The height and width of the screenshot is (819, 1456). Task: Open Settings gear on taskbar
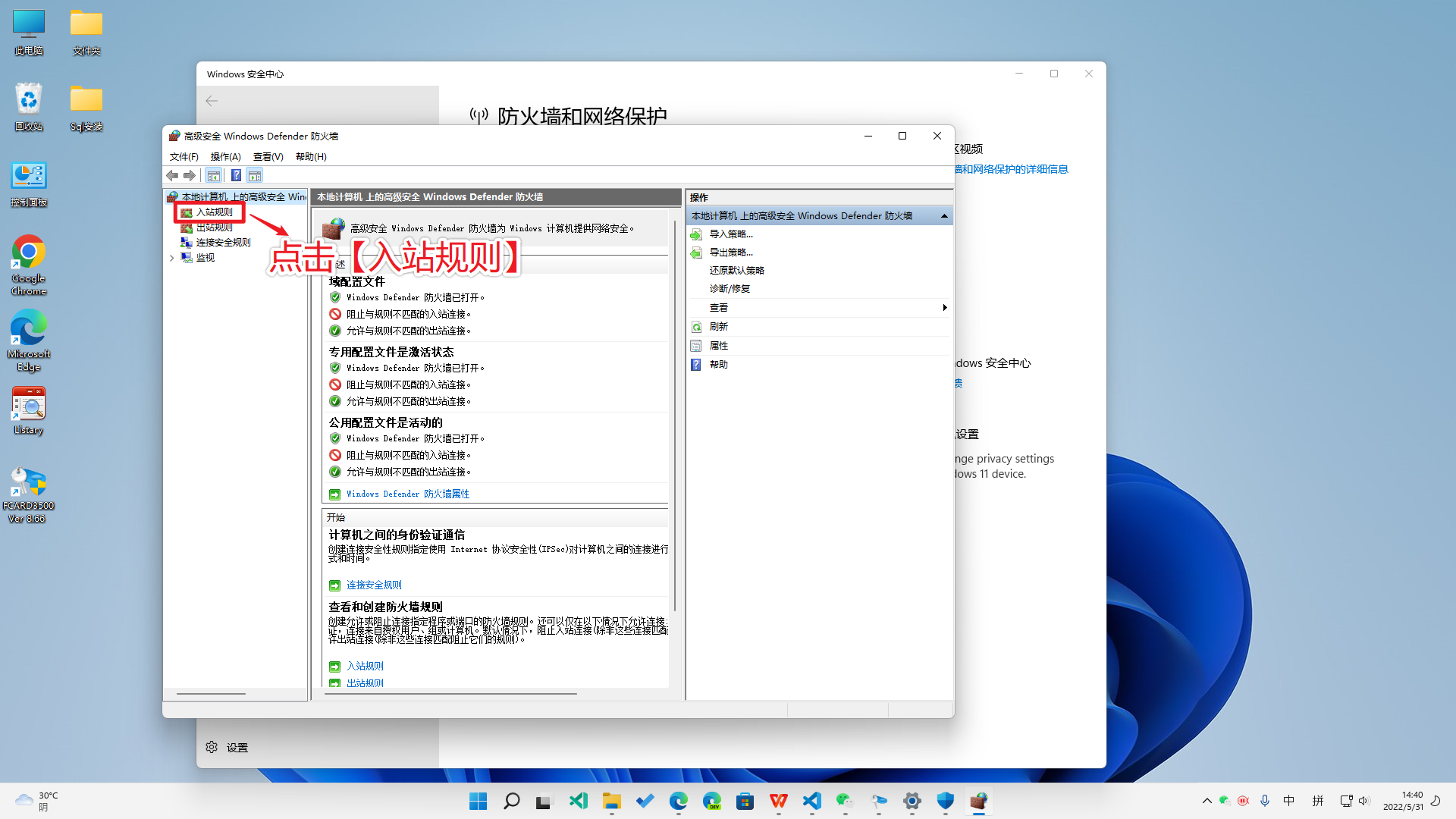(x=912, y=802)
